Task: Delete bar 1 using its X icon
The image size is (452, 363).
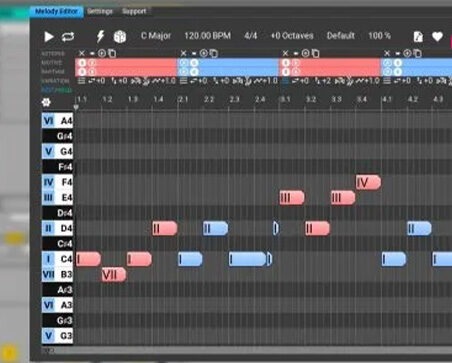Action: pos(82,53)
